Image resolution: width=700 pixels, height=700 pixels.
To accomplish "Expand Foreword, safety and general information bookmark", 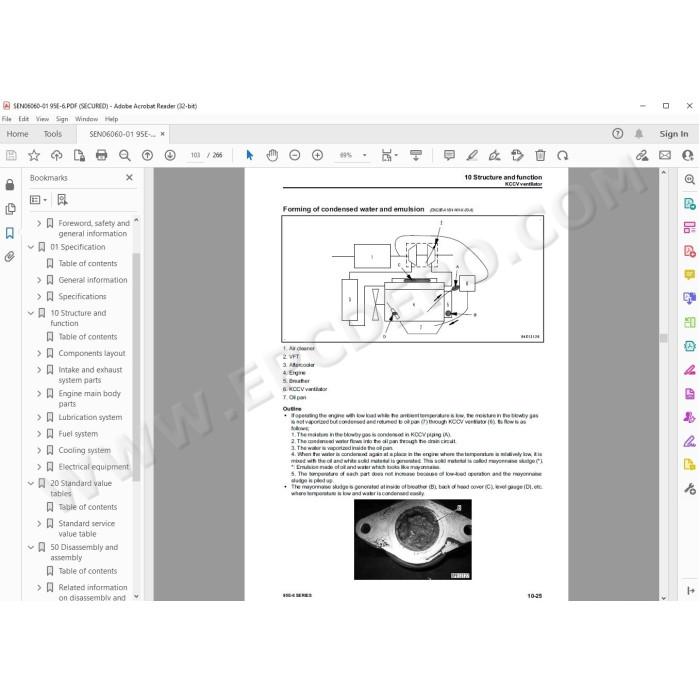I will click(x=39, y=223).
